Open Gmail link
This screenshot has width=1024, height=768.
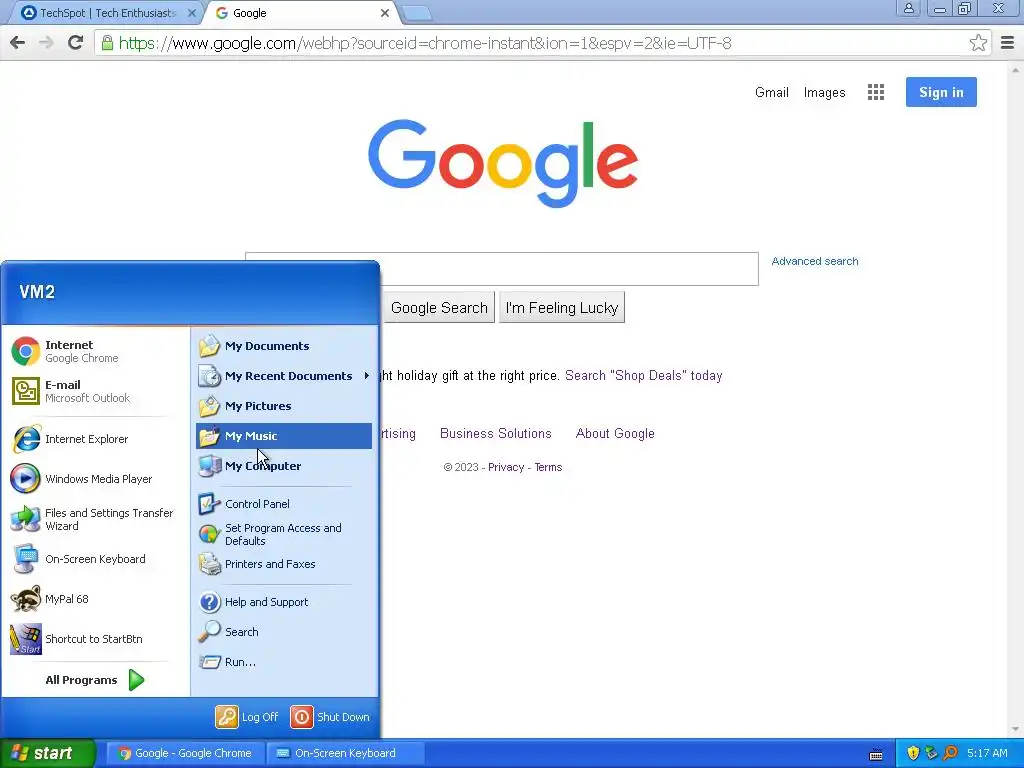pyautogui.click(x=771, y=92)
